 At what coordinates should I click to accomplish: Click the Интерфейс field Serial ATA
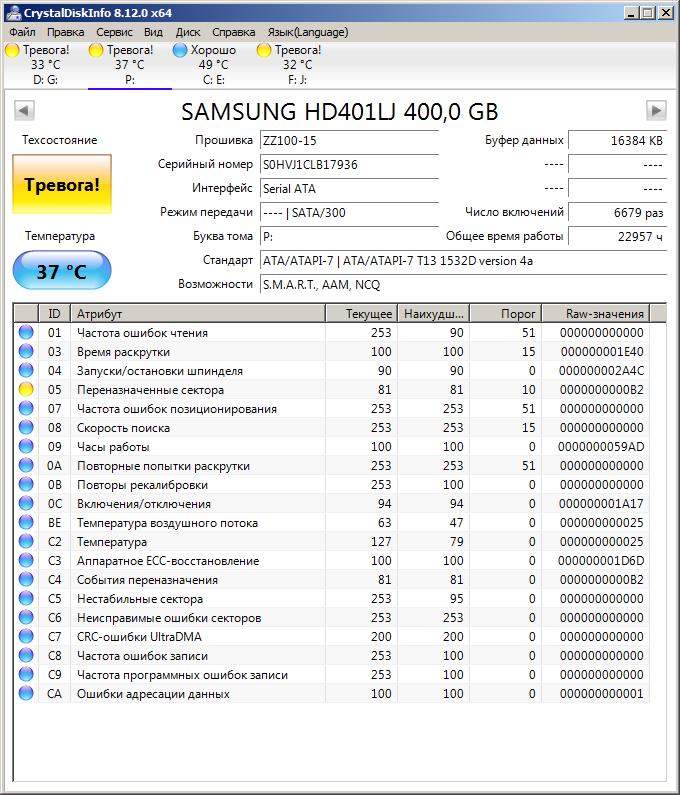pos(349,188)
